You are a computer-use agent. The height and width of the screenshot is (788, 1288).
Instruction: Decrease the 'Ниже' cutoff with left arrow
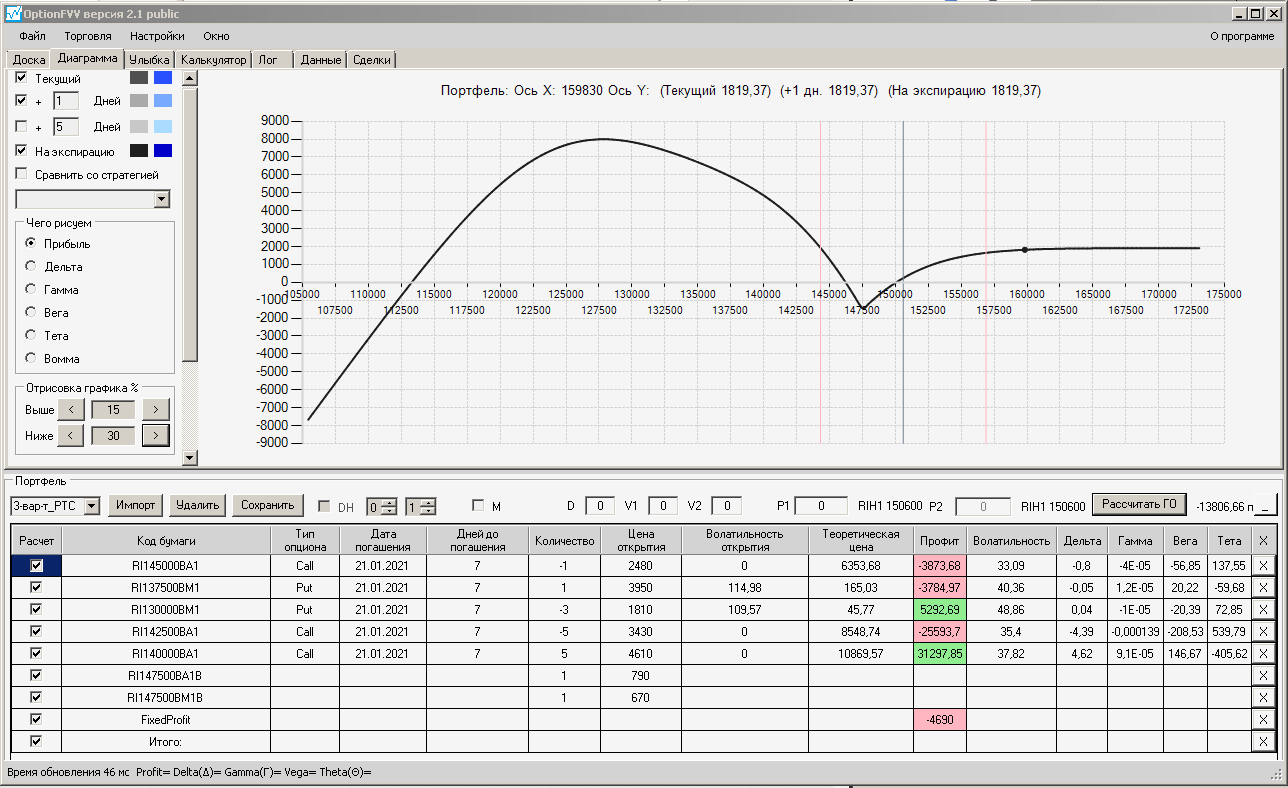[70, 436]
